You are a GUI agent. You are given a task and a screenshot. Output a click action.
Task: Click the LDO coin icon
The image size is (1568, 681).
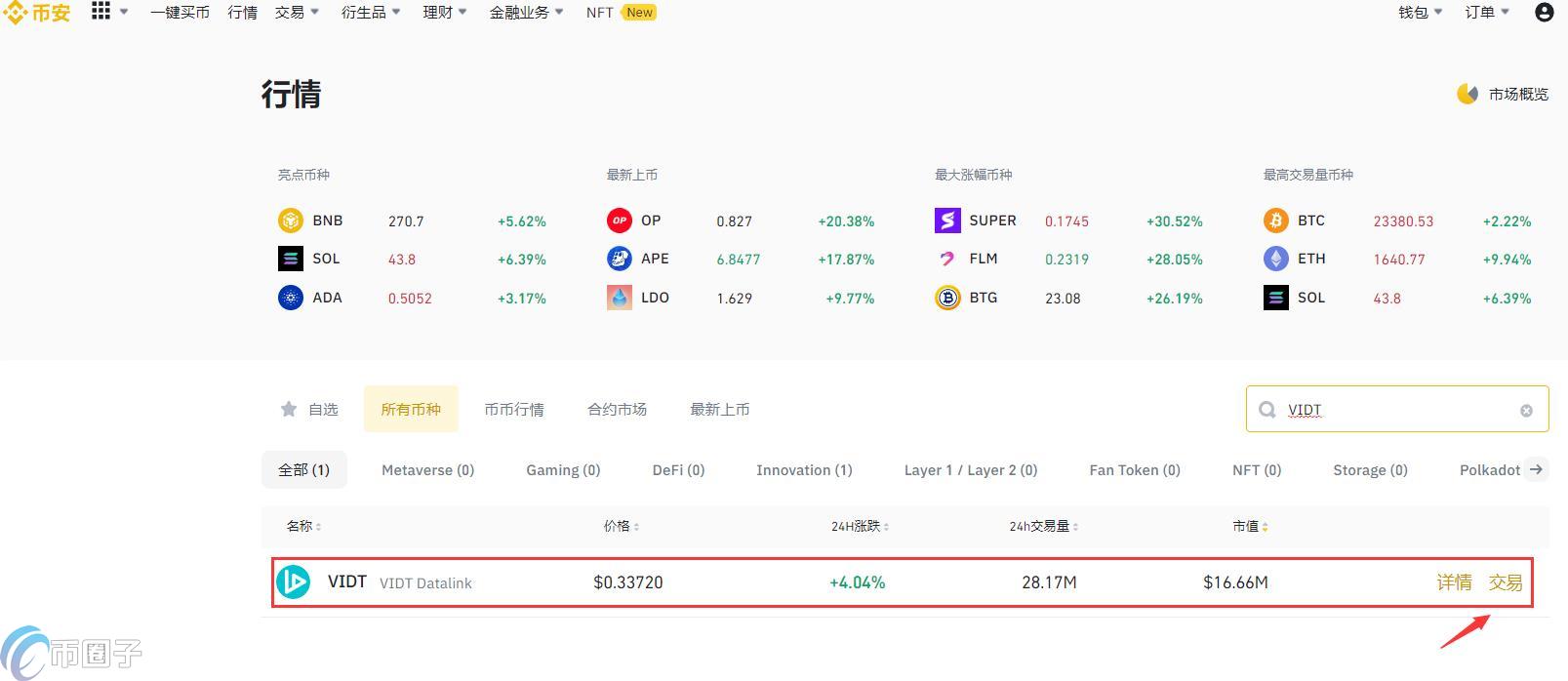[620, 298]
